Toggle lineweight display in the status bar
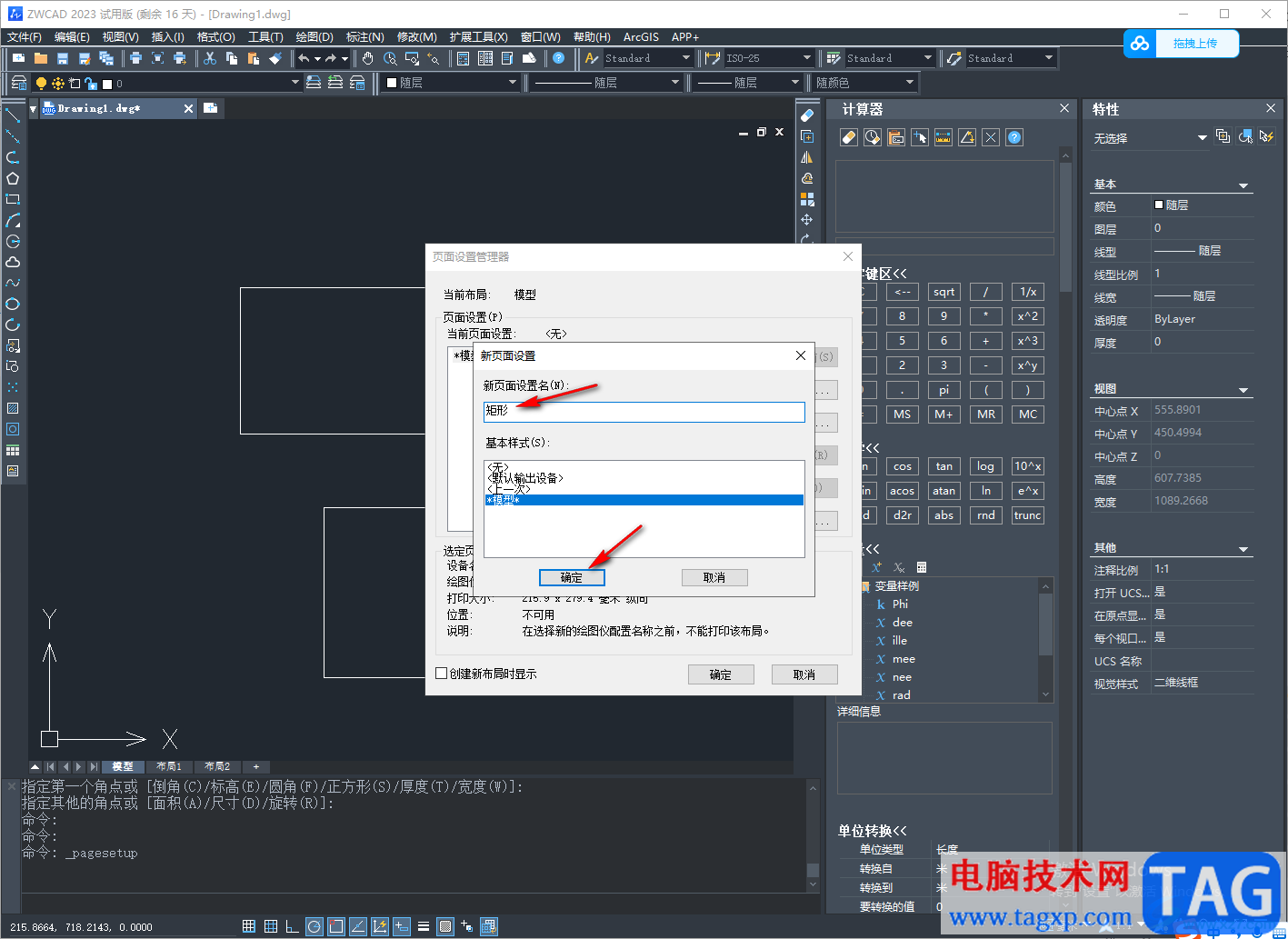Image resolution: width=1288 pixels, height=939 pixels. click(x=424, y=926)
